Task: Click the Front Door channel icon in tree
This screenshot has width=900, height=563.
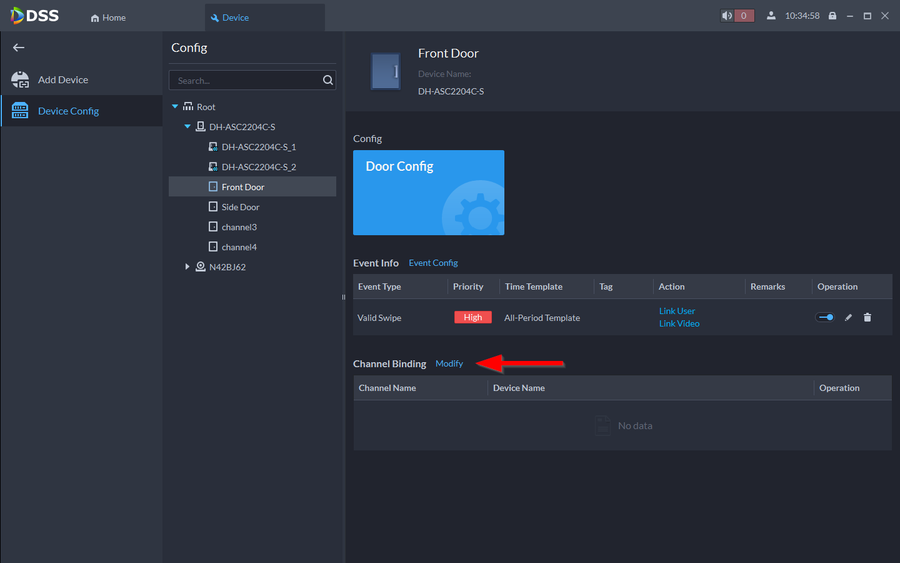Action: (213, 187)
